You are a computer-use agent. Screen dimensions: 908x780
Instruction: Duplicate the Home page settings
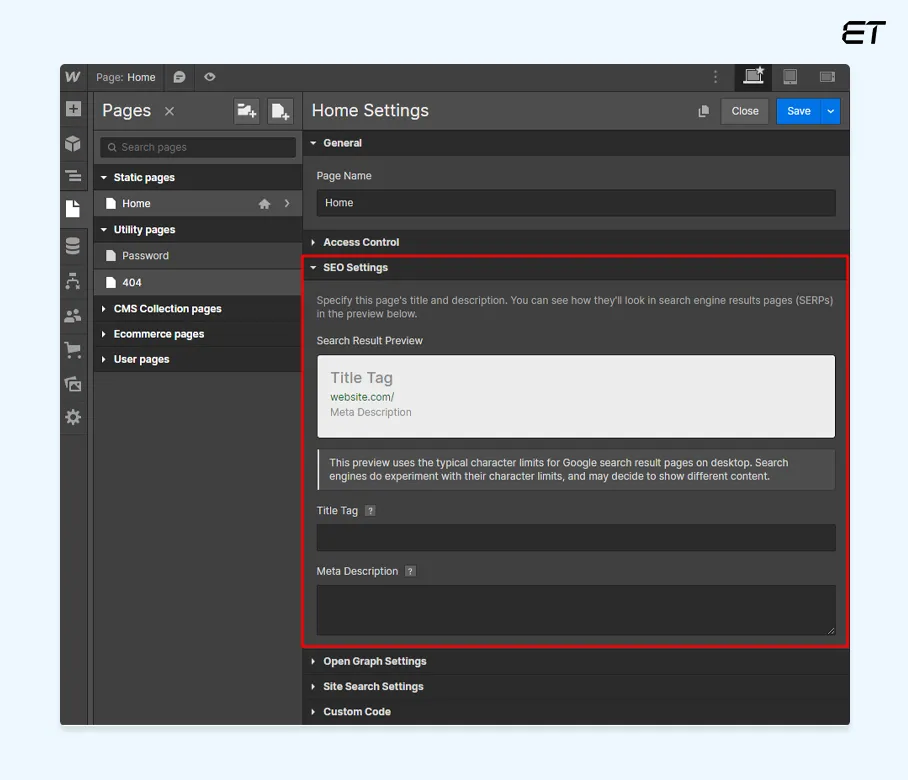click(704, 111)
